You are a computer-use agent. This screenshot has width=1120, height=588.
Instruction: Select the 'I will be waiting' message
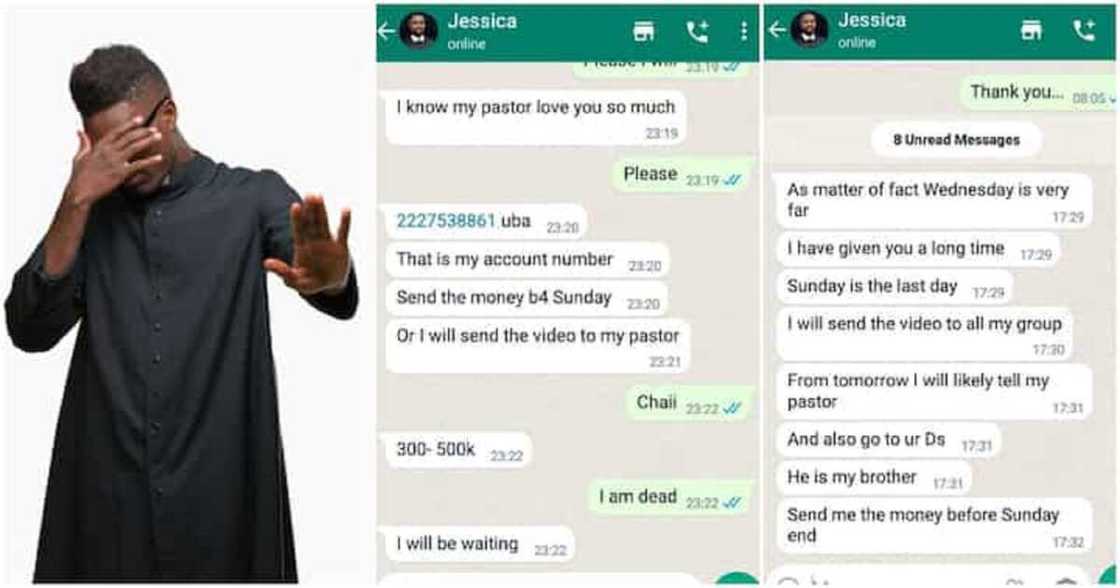476,545
